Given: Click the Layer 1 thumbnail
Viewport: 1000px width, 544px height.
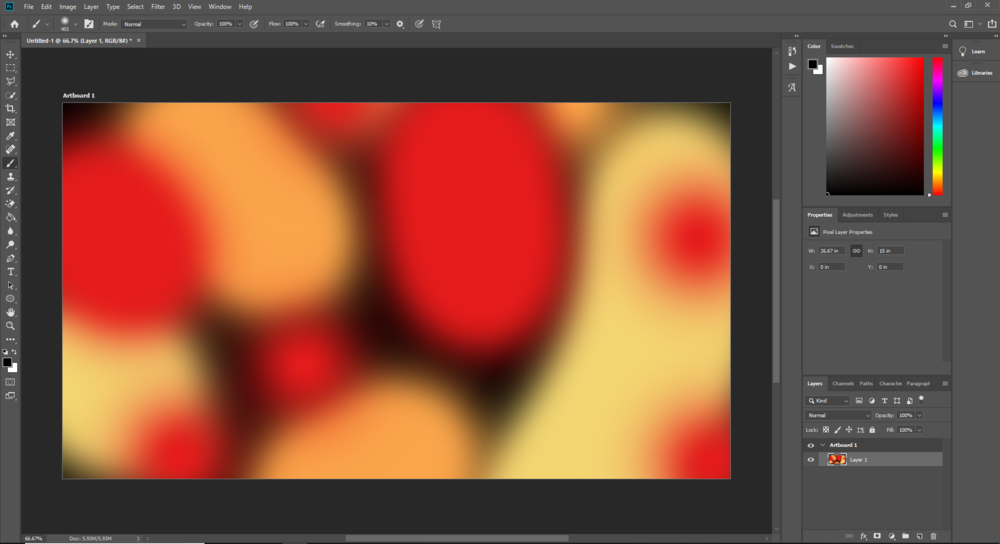Looking at the screenshot, I should pos(837,459).
